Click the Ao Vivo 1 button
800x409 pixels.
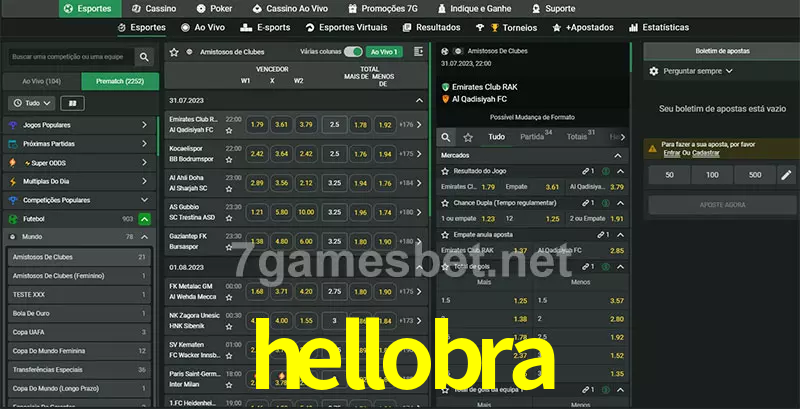tap(384, 52)
